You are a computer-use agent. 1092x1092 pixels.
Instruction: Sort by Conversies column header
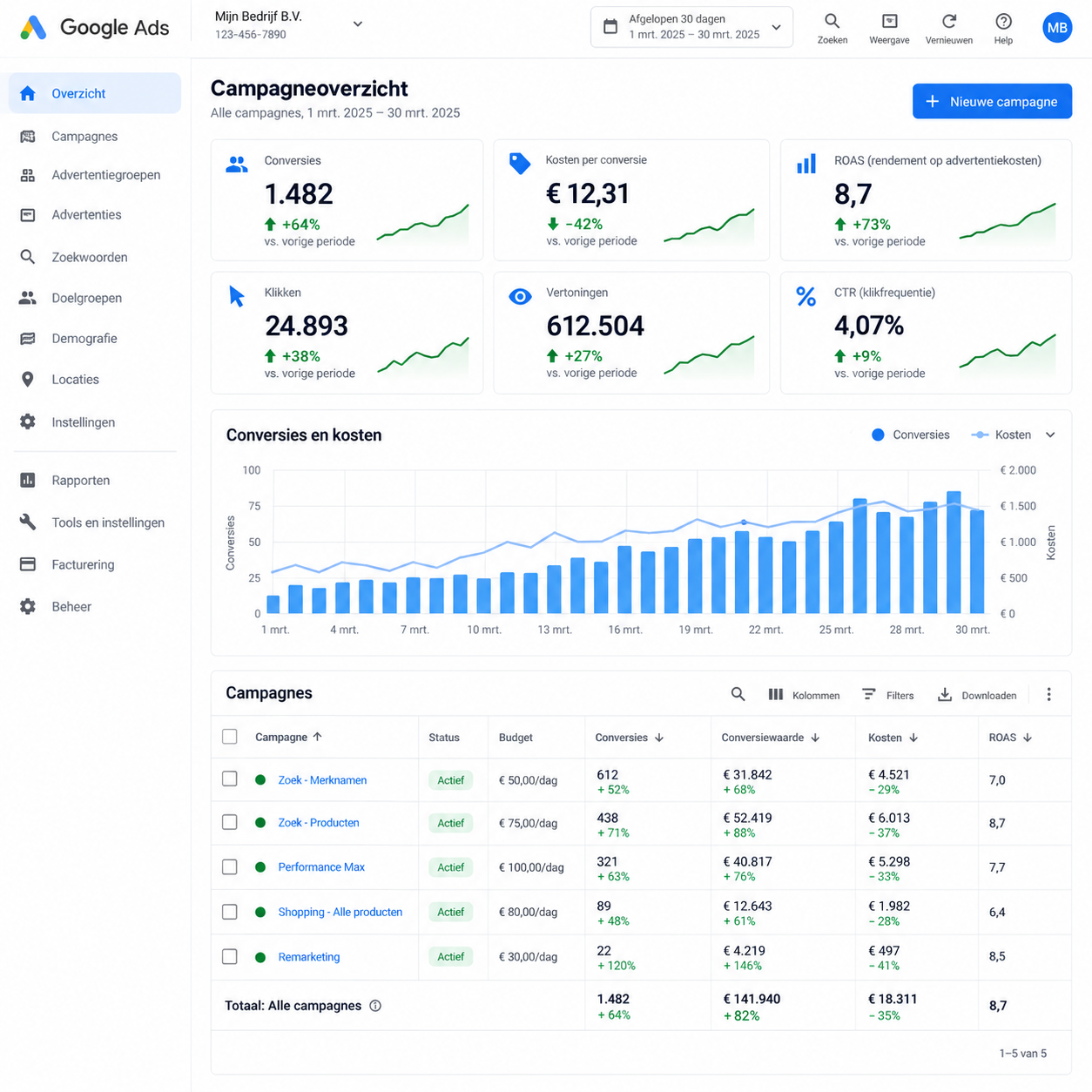tap(630, 738)
